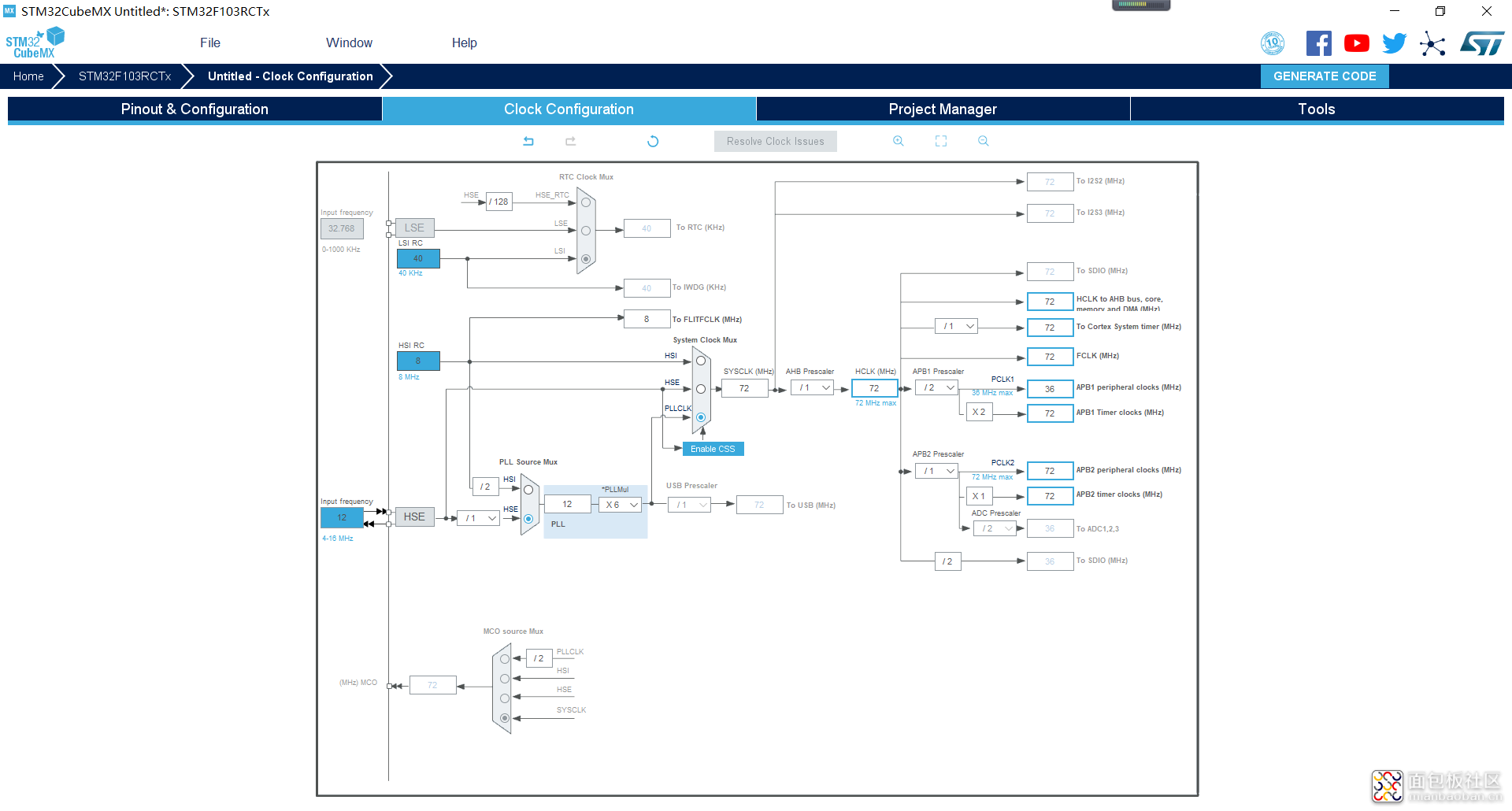The height and width of the screenshot is (811, 1512).
Task: Click the HSE input frequency field
Action: click(x=342, y=518)
